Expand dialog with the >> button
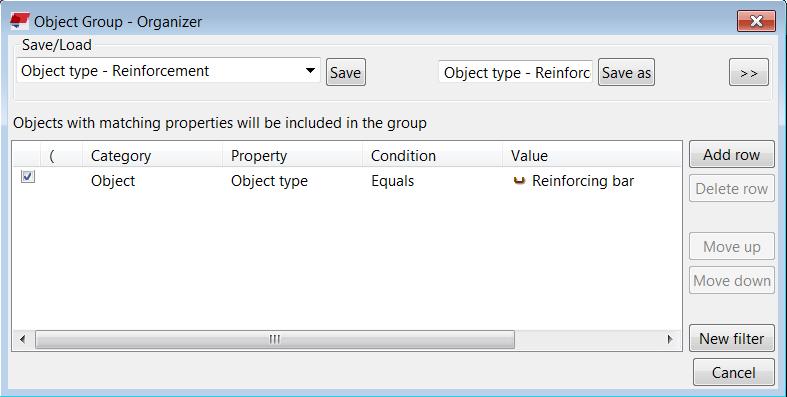The image size is (787, 397). pos(748,73)
